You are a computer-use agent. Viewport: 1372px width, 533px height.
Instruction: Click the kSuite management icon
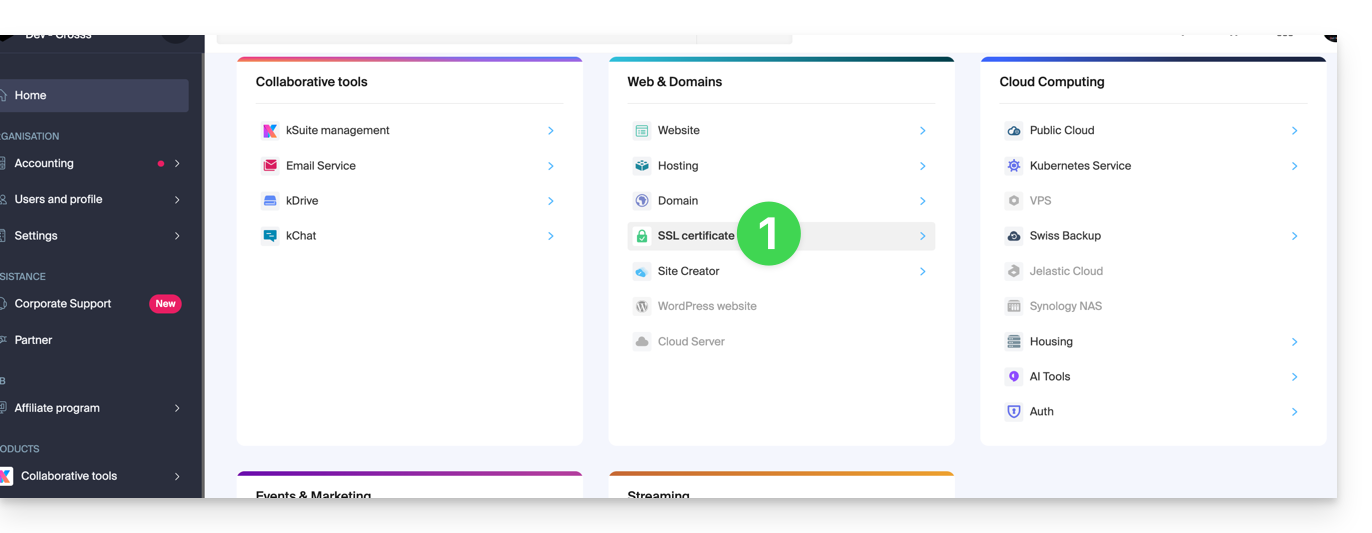[269, 131]
